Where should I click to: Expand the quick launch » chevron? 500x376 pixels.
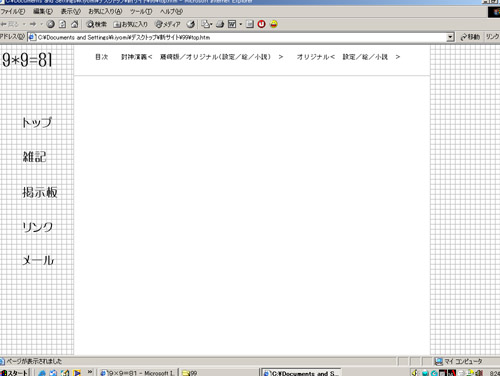coord(90,372)
